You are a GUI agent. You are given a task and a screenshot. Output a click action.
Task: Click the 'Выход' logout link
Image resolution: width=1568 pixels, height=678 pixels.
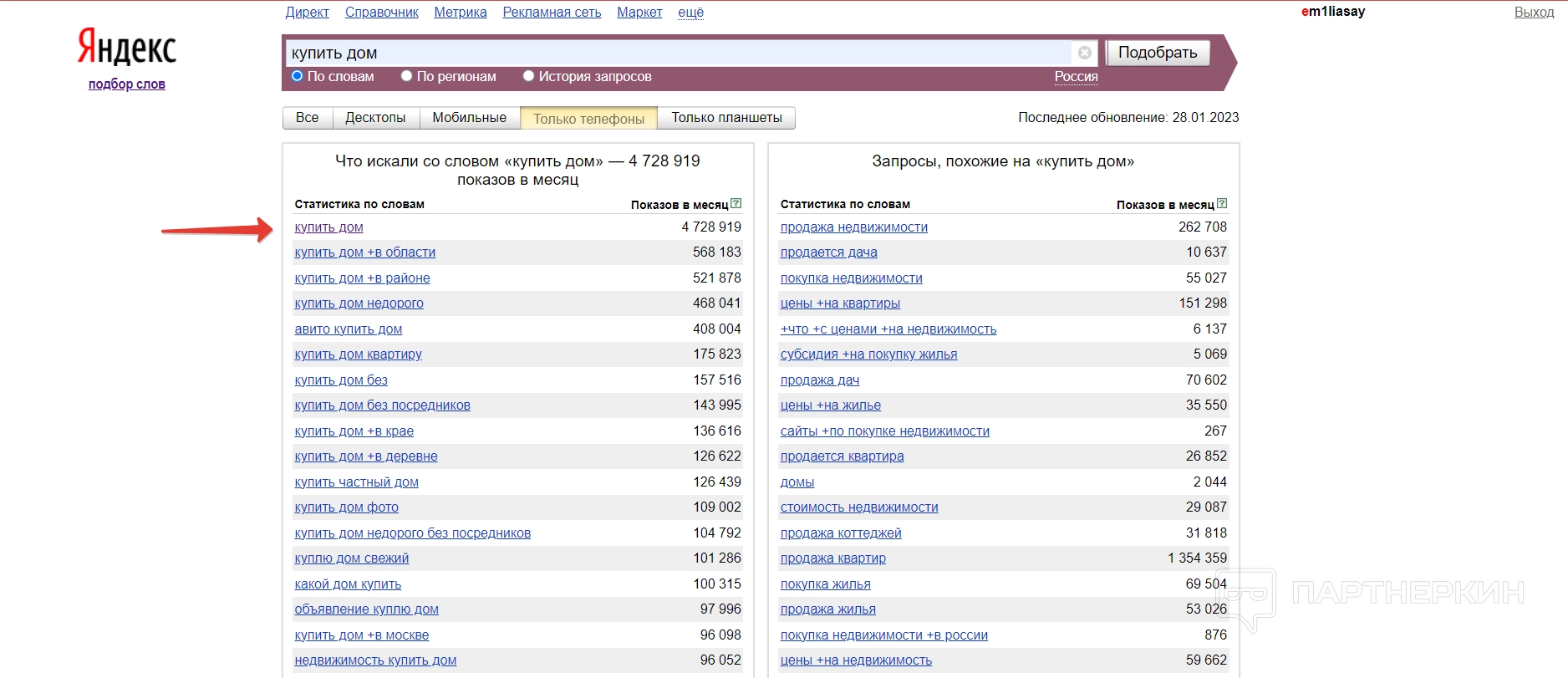[1534, 12]
